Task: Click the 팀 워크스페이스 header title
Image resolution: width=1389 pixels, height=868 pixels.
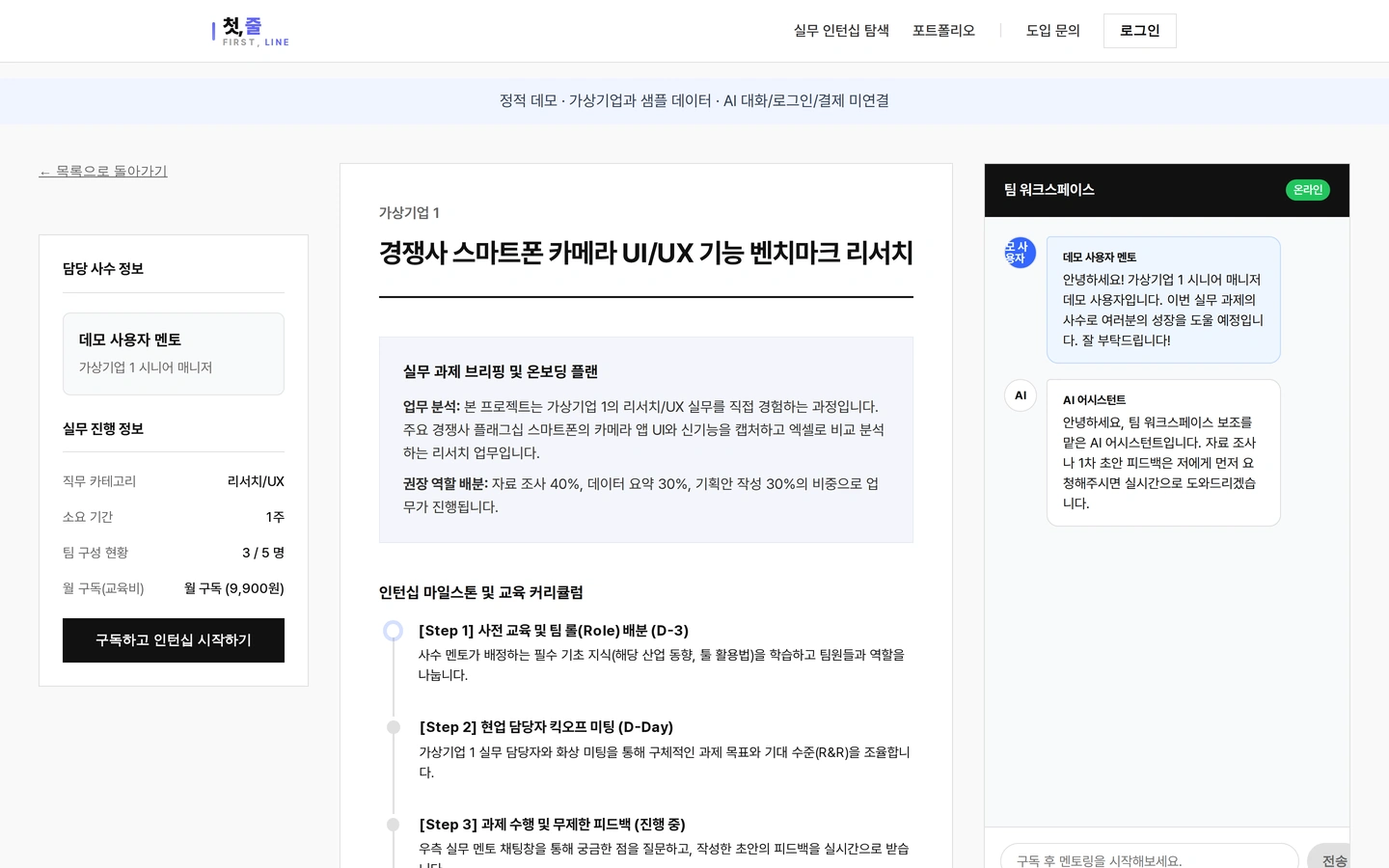Action: click(x=1049, y=190)
